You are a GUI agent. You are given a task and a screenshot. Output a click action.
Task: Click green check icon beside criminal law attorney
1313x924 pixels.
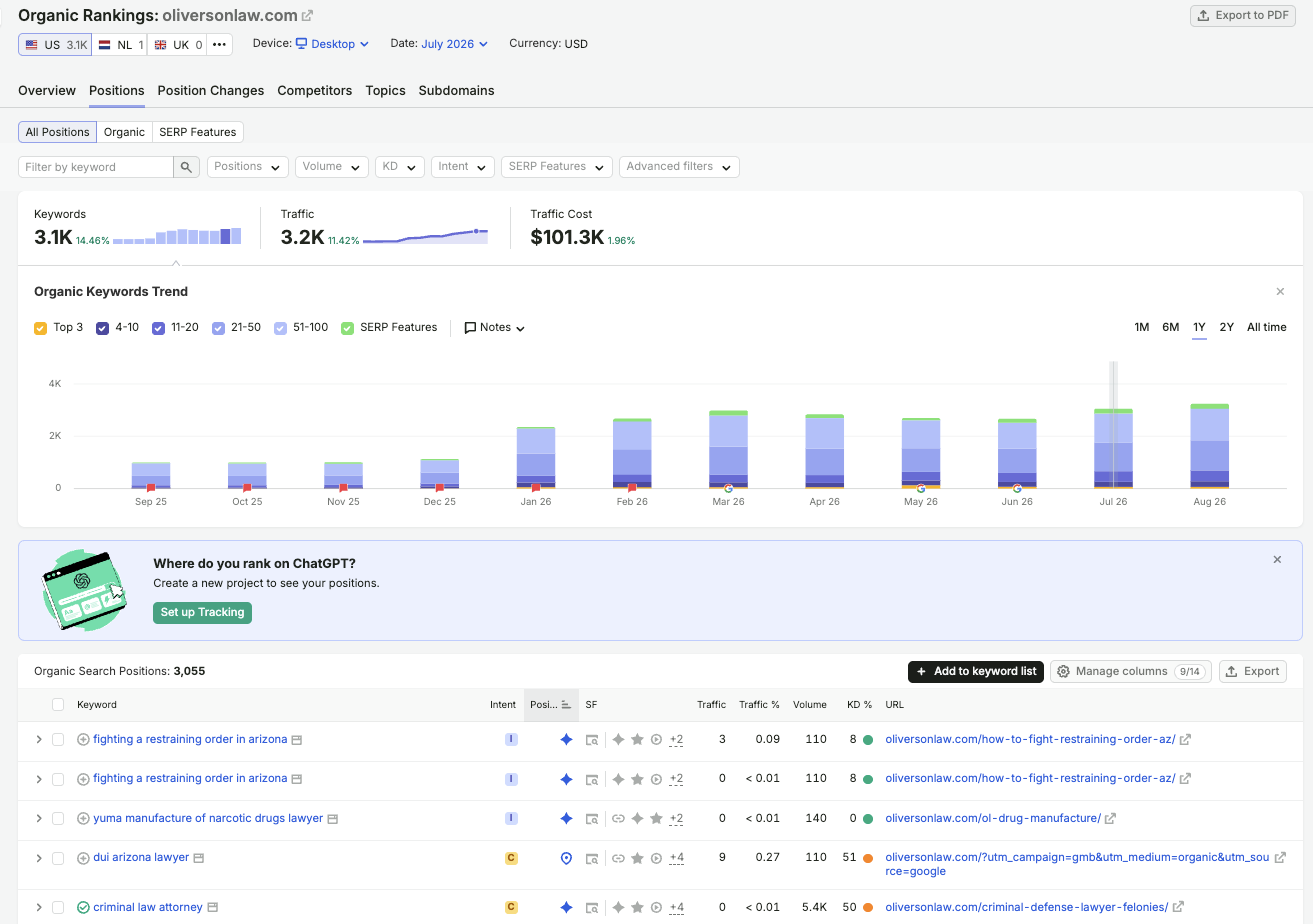click(84, 908)
